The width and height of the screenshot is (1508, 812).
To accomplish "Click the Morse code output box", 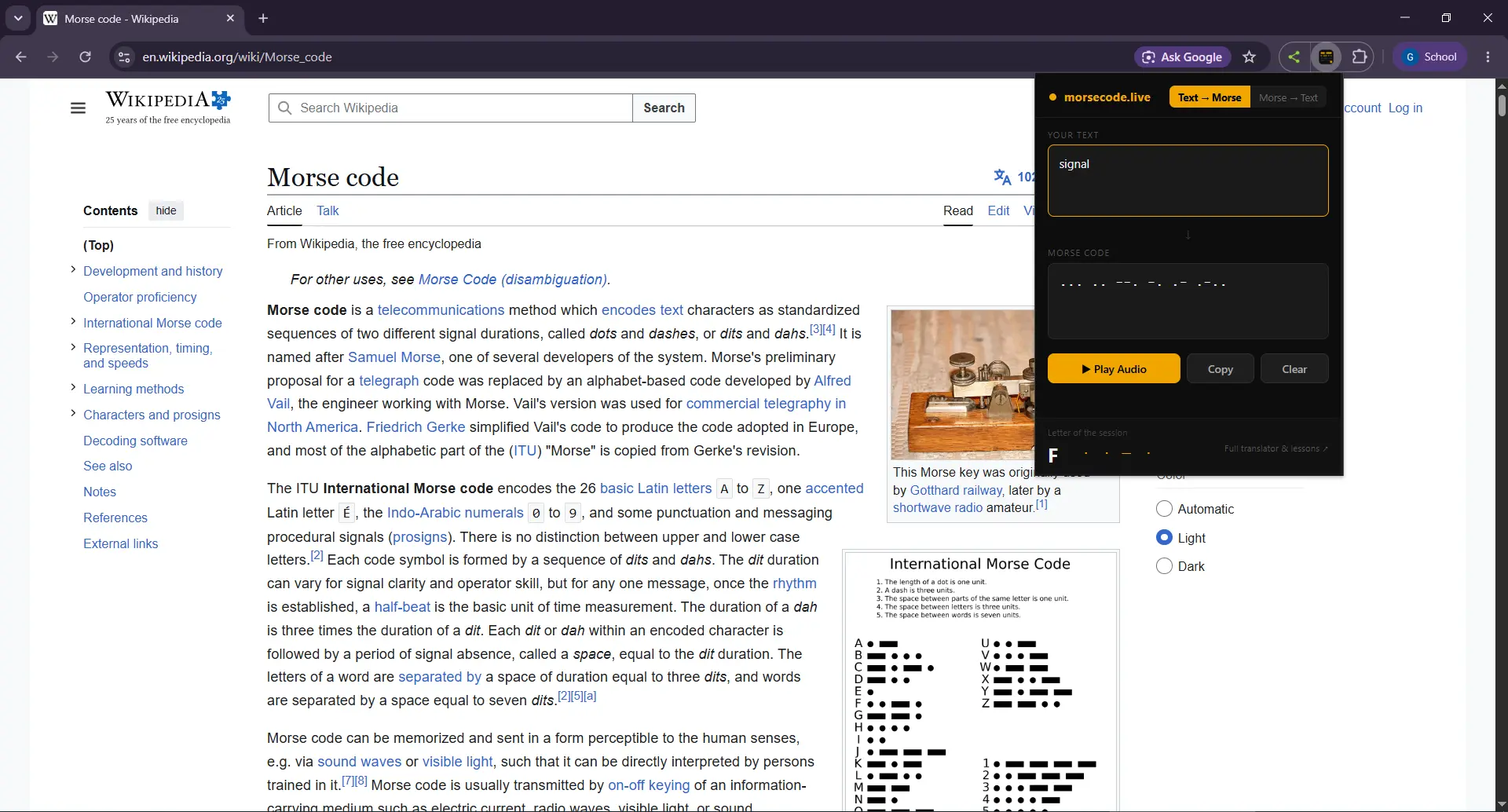I will [1188, 301].
